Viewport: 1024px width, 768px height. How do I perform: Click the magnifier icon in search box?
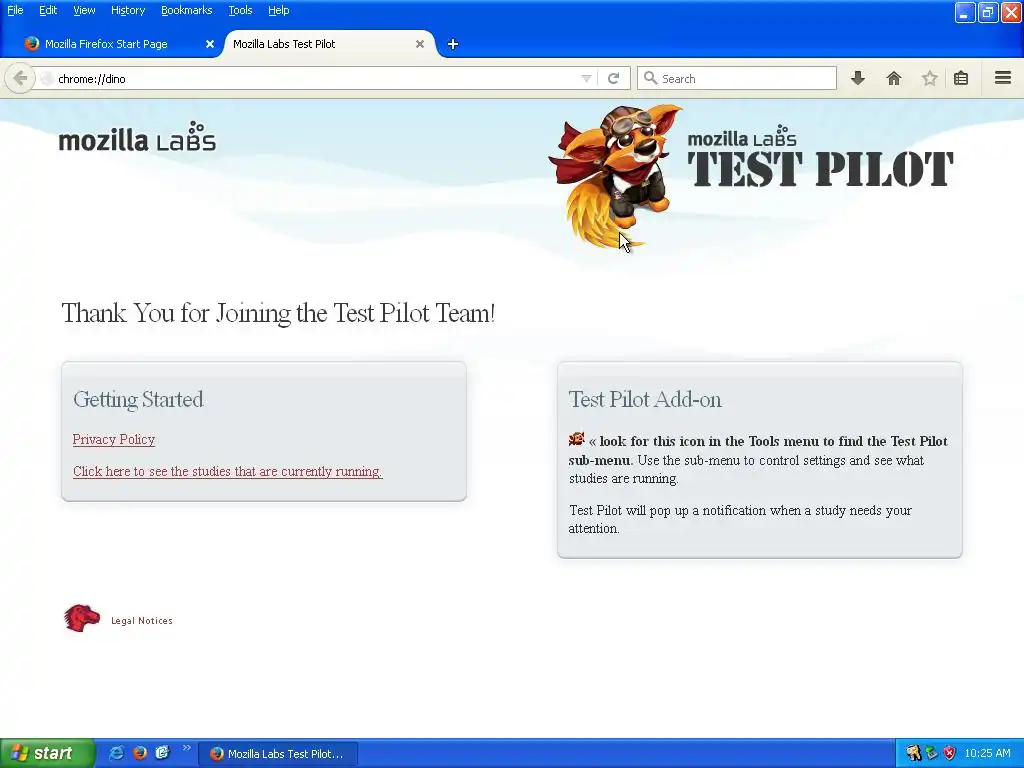point(650,78)
